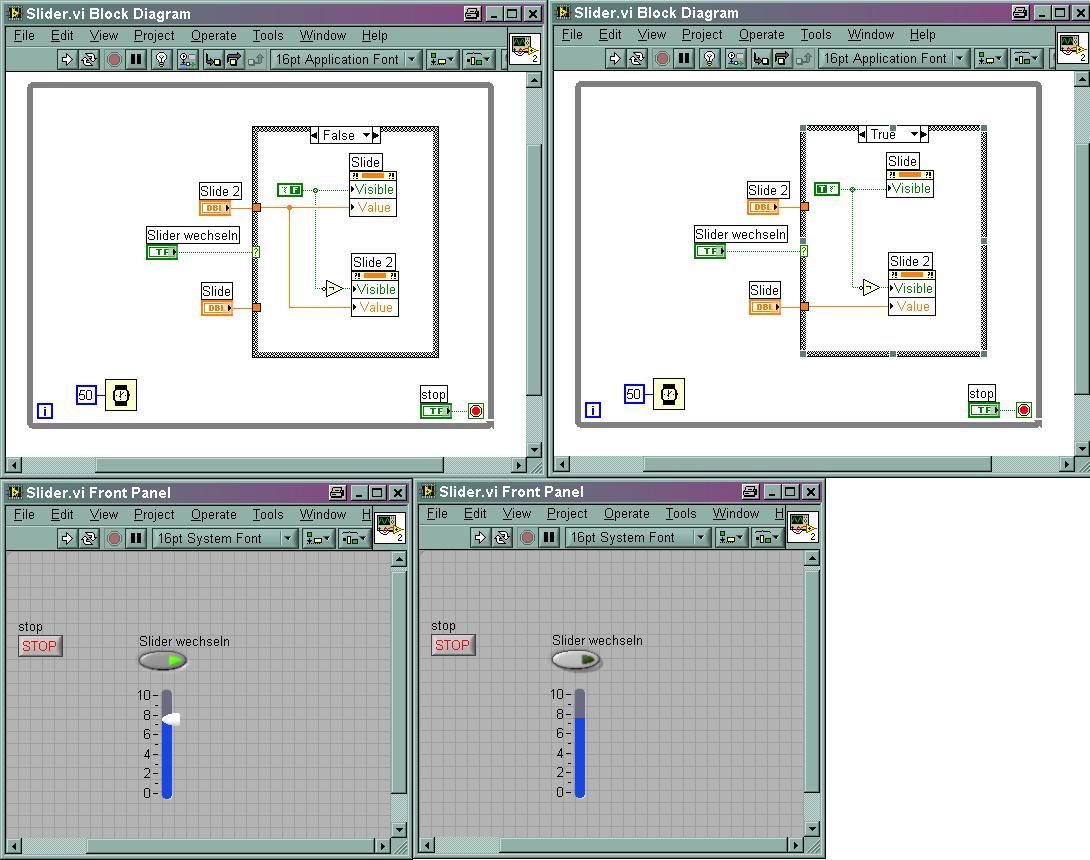Click Not gate in left block diagram
Viewport: 1090px width, 860px height.
(334, 289)
